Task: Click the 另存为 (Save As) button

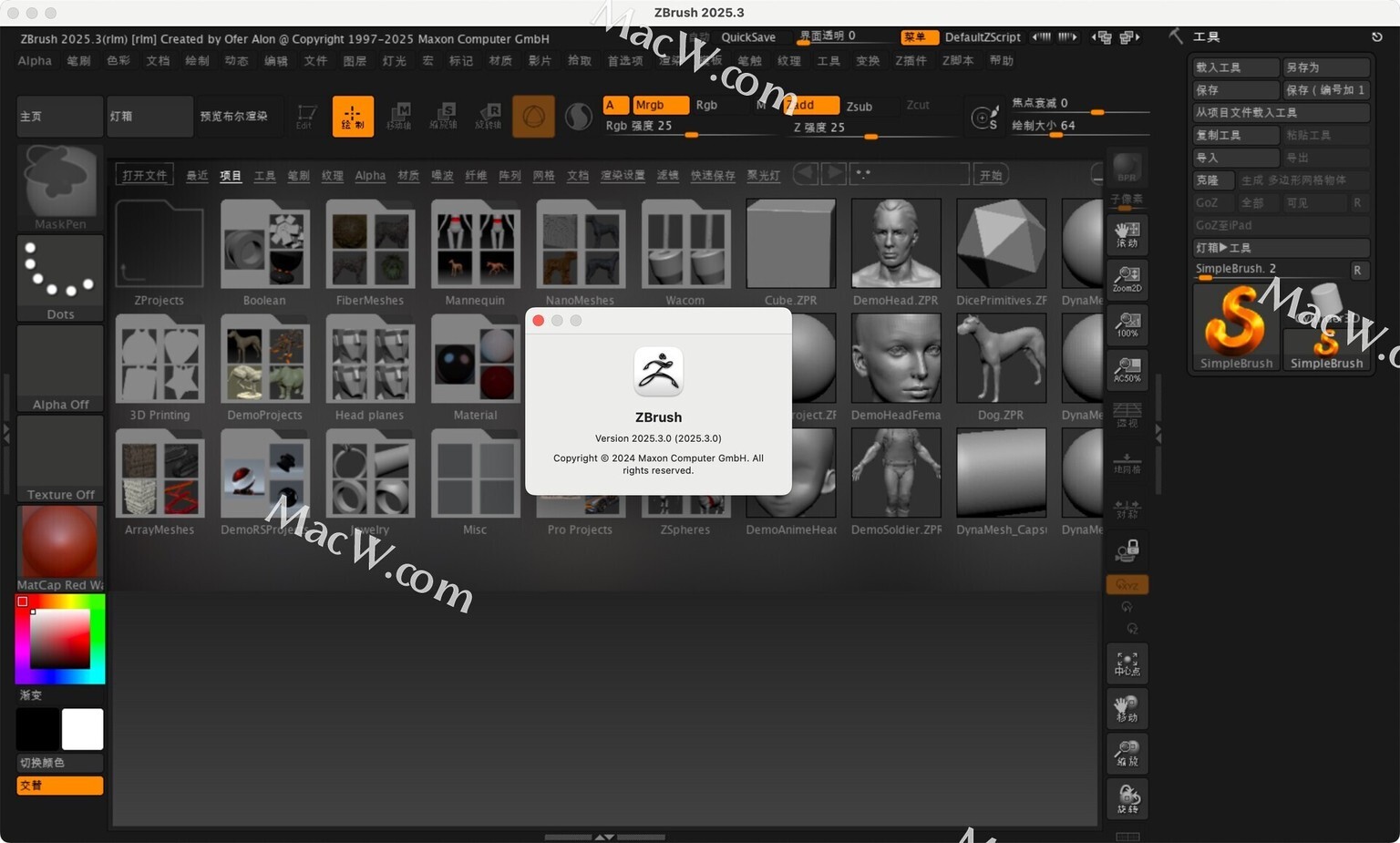Action: (1326, 67)
